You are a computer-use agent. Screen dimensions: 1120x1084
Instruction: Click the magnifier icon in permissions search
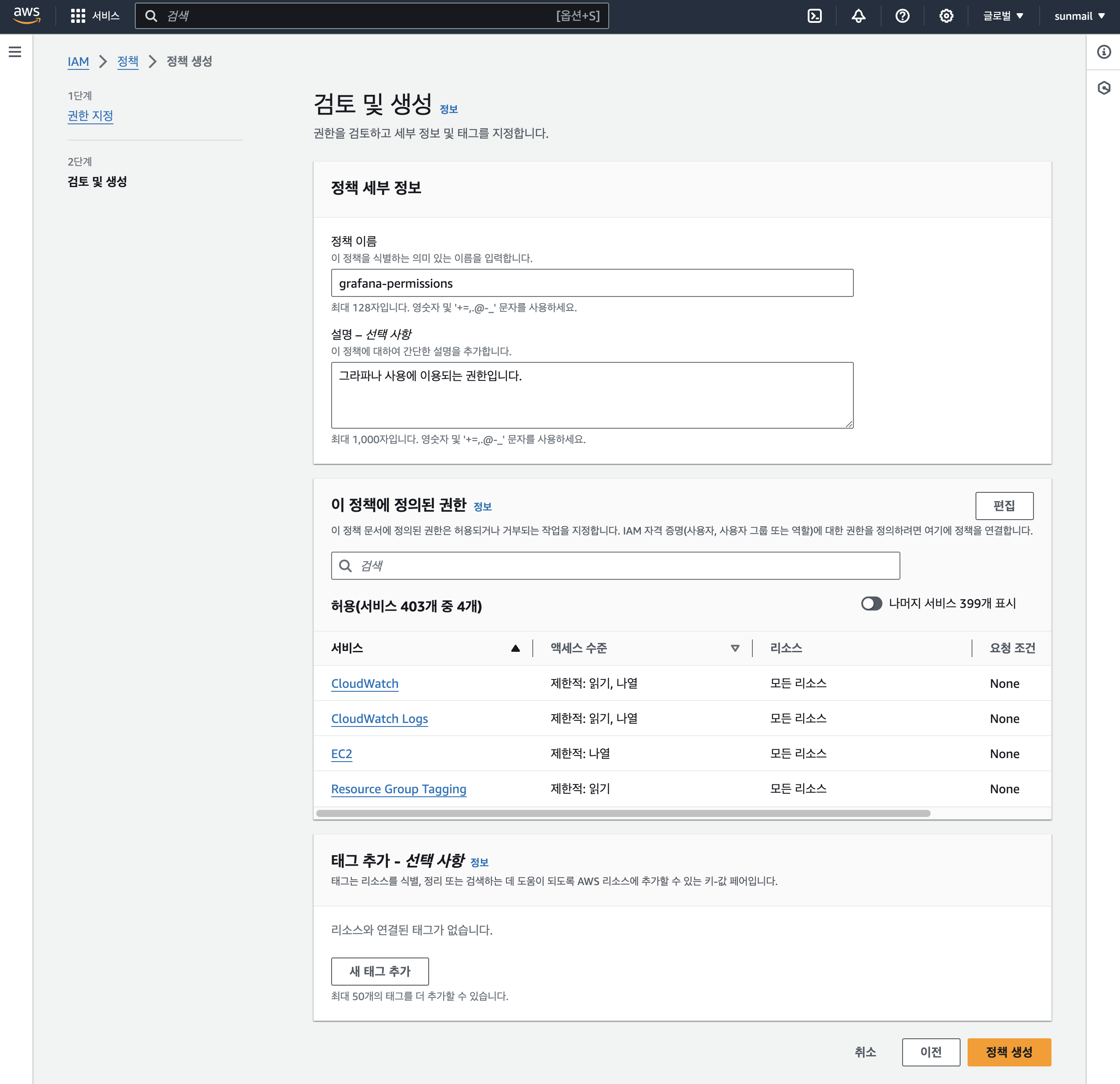(345, 566)
